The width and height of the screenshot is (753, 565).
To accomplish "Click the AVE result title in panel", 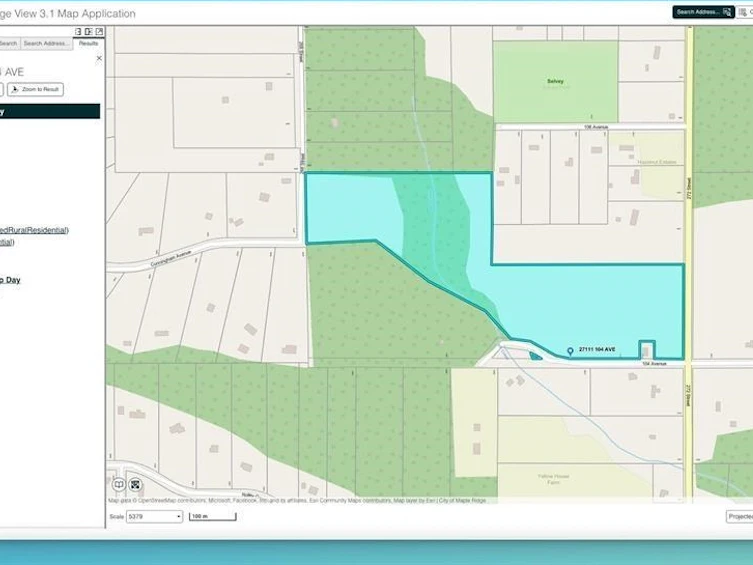I will (13, 72).
